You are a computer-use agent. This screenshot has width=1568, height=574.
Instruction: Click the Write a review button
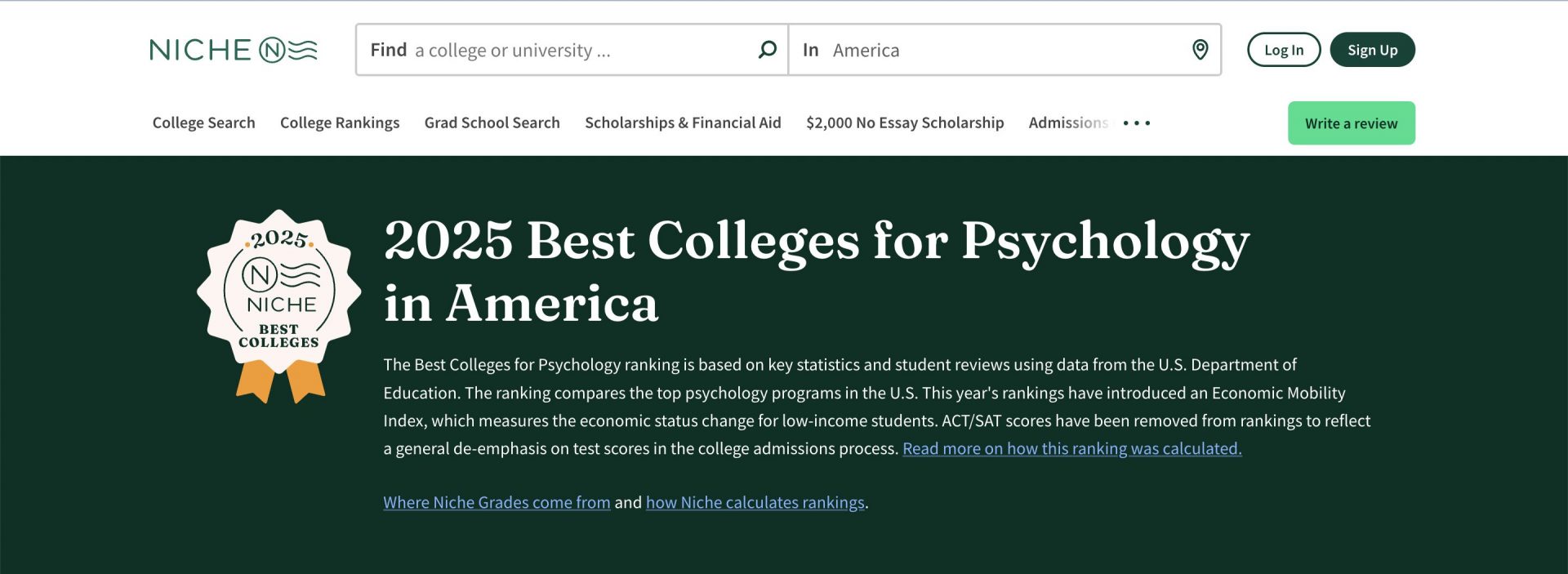coord(1351,123)
